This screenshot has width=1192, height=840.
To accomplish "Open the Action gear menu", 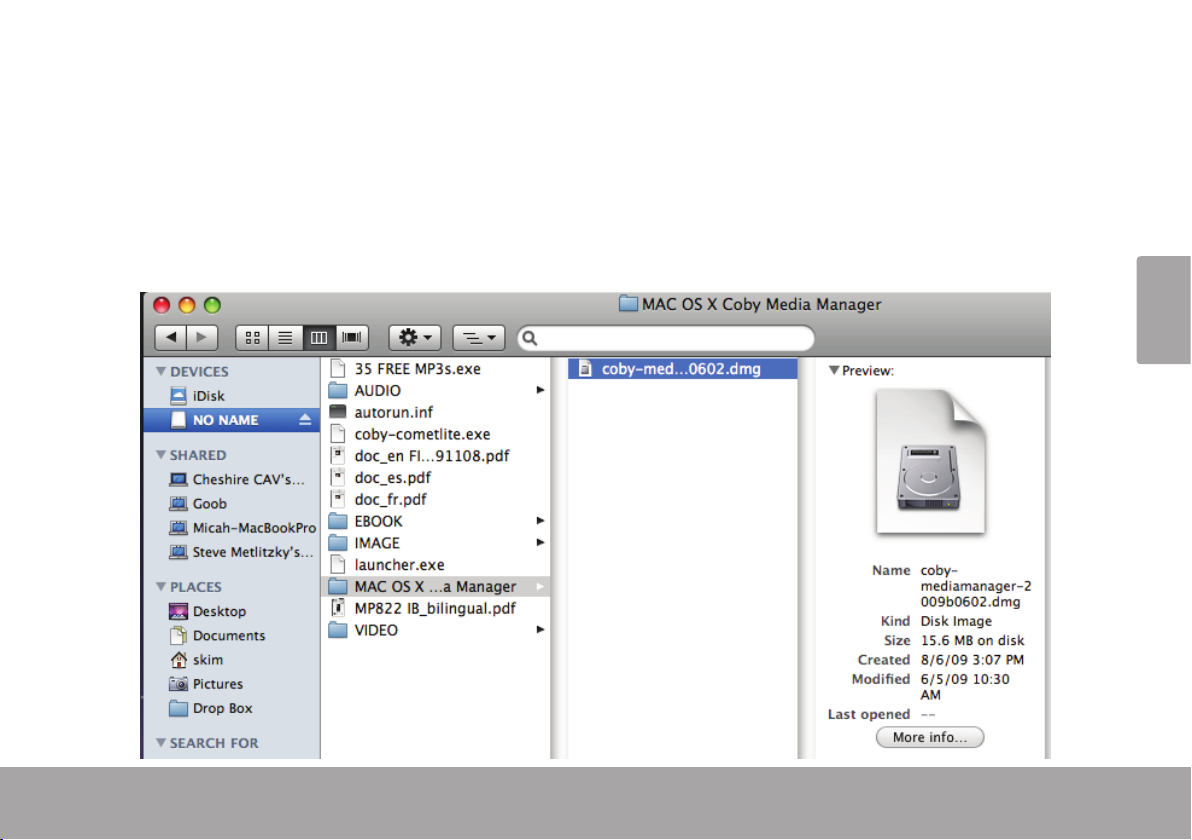I will click(415, 338).
